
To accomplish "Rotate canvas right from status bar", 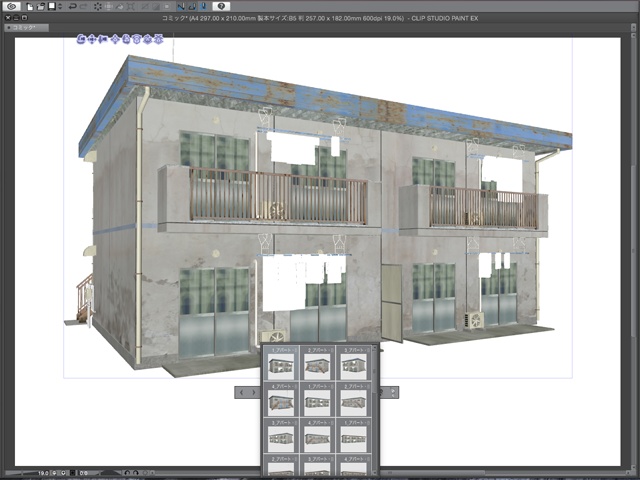I will 136,473.
